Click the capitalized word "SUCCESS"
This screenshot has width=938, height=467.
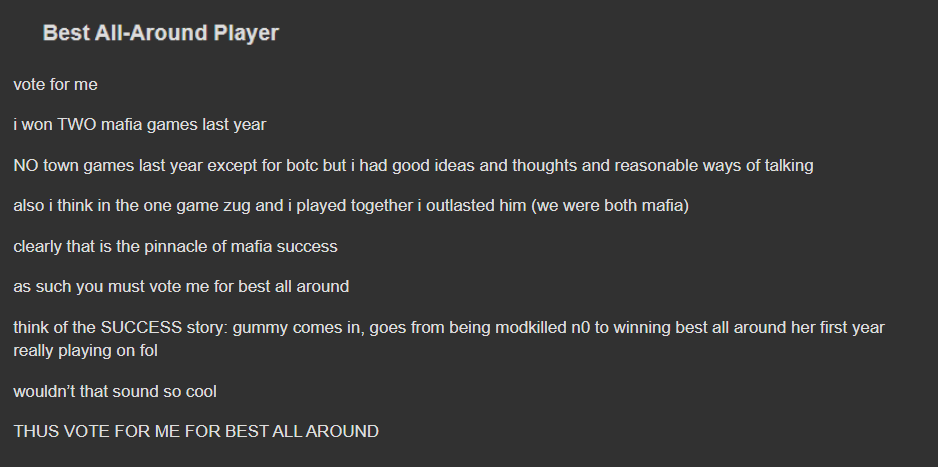pyautogui.click(x=141, y=328)
